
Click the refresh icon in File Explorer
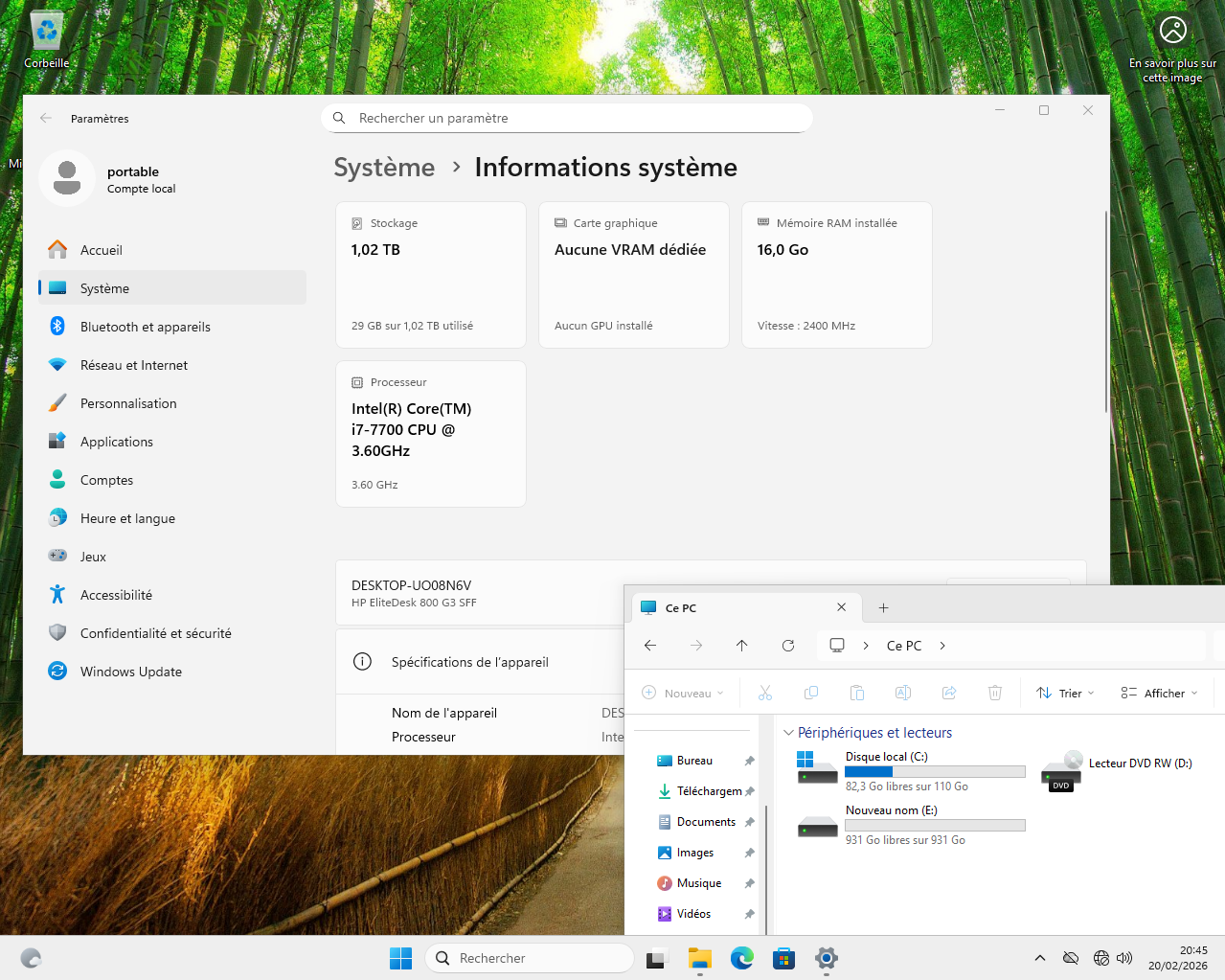787,646
